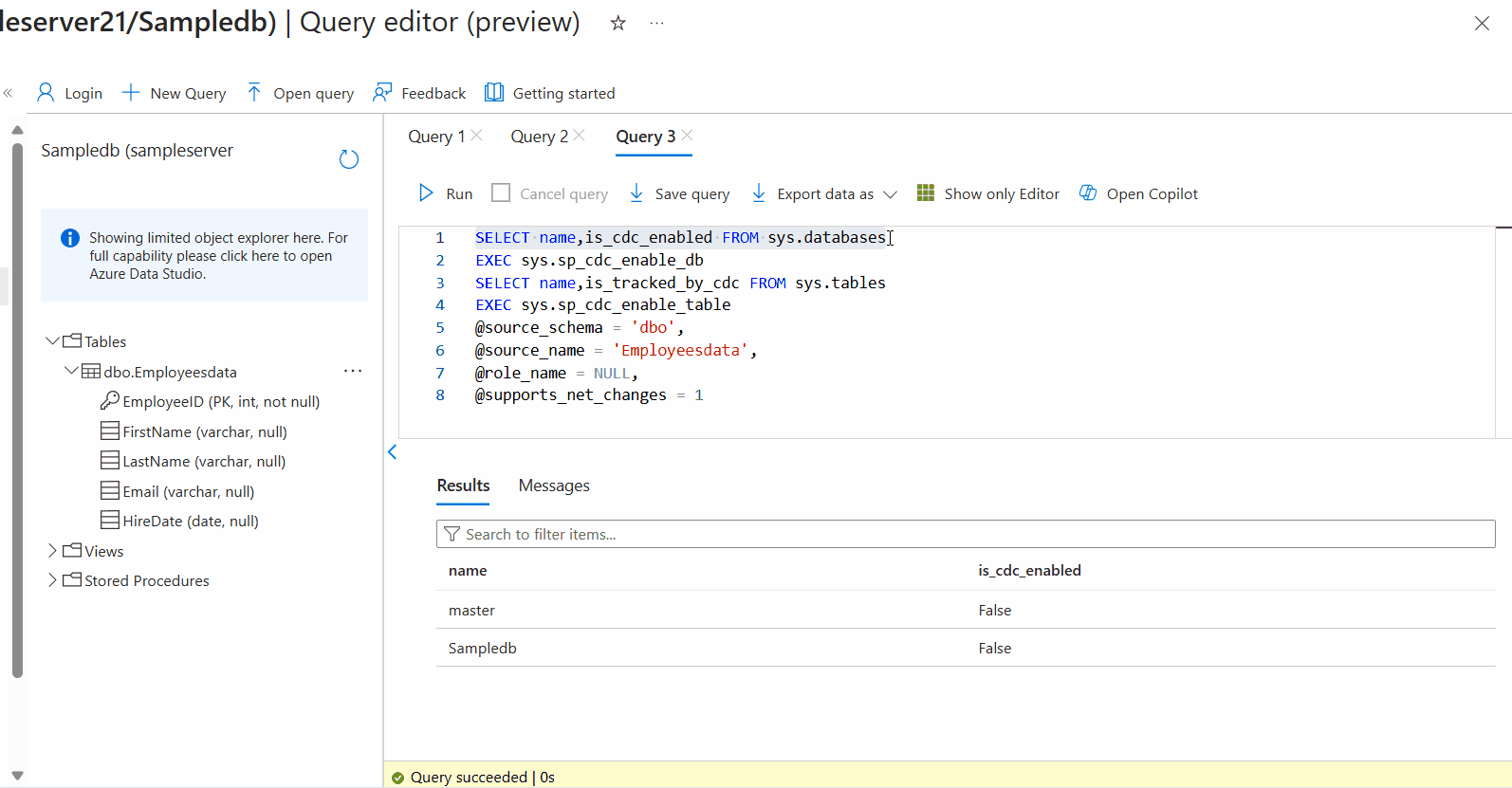The width and height of the screenshot is (1512, 788).
Task: Click the object explorer vertical scrollbar
Action: tap(17, 411)
